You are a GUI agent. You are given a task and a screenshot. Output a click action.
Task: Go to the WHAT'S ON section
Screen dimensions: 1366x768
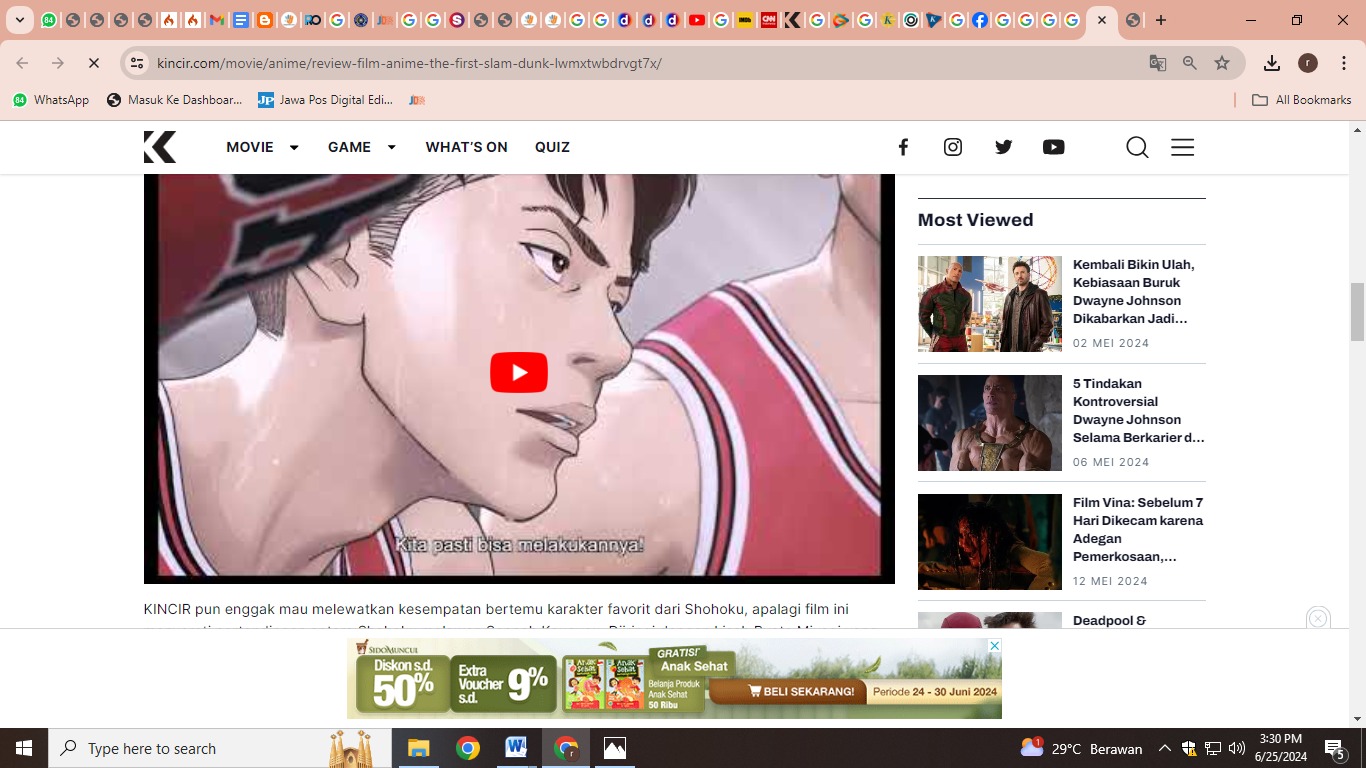point(467,147)
